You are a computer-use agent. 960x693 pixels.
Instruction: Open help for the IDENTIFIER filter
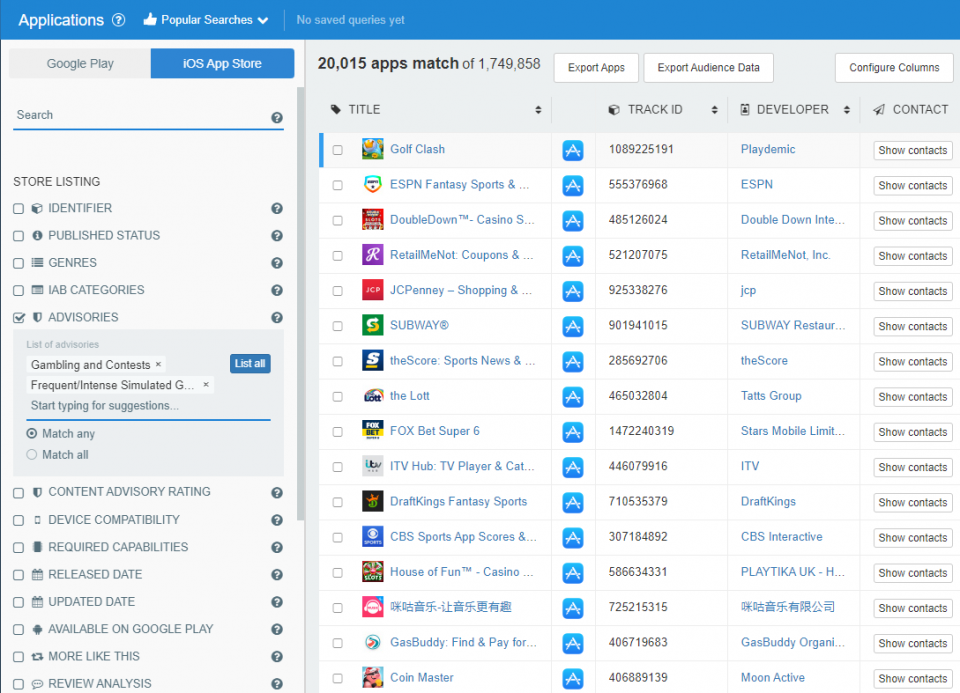277,209
